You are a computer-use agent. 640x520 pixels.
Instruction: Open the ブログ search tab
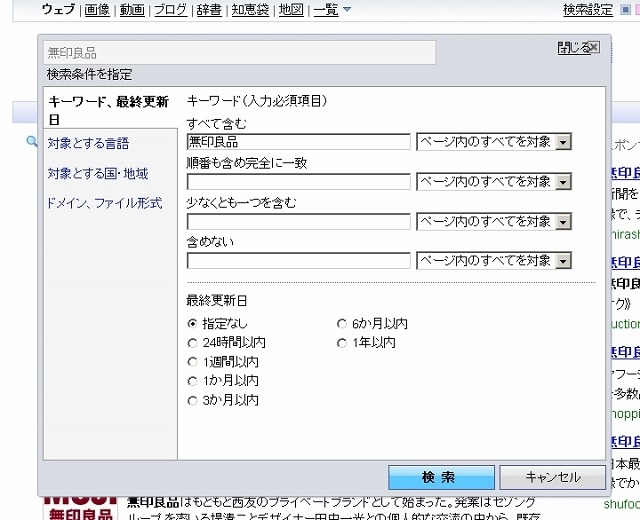click(171, 9)
